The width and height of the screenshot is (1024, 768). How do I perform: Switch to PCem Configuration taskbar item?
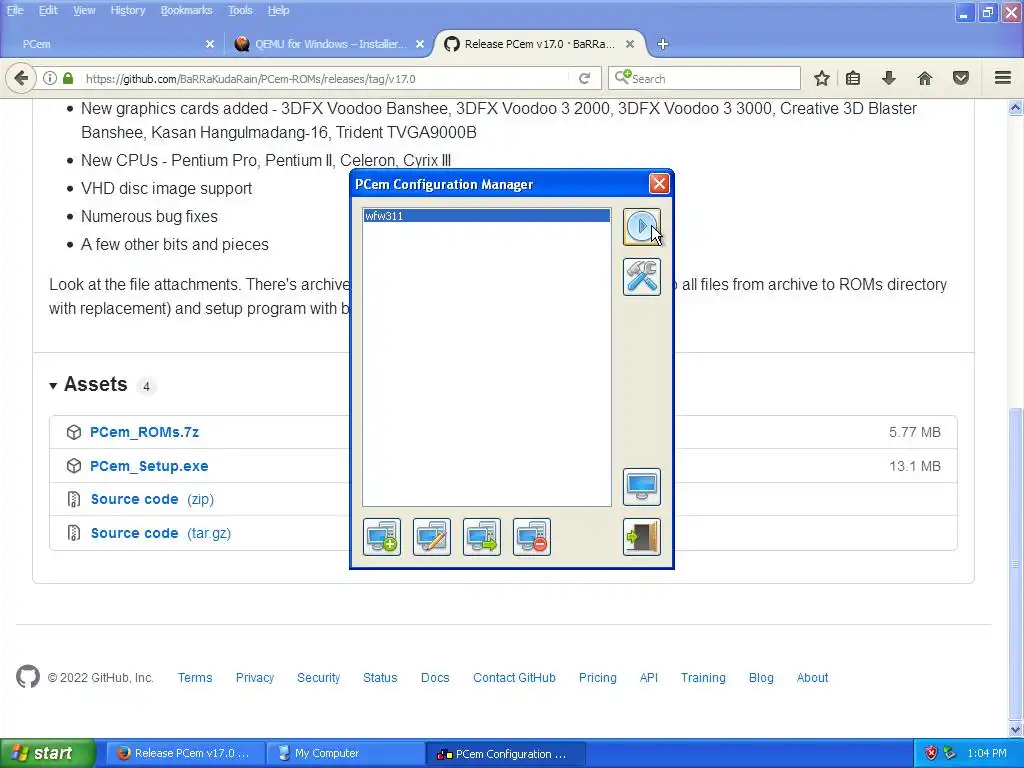[x=505, y=753]
